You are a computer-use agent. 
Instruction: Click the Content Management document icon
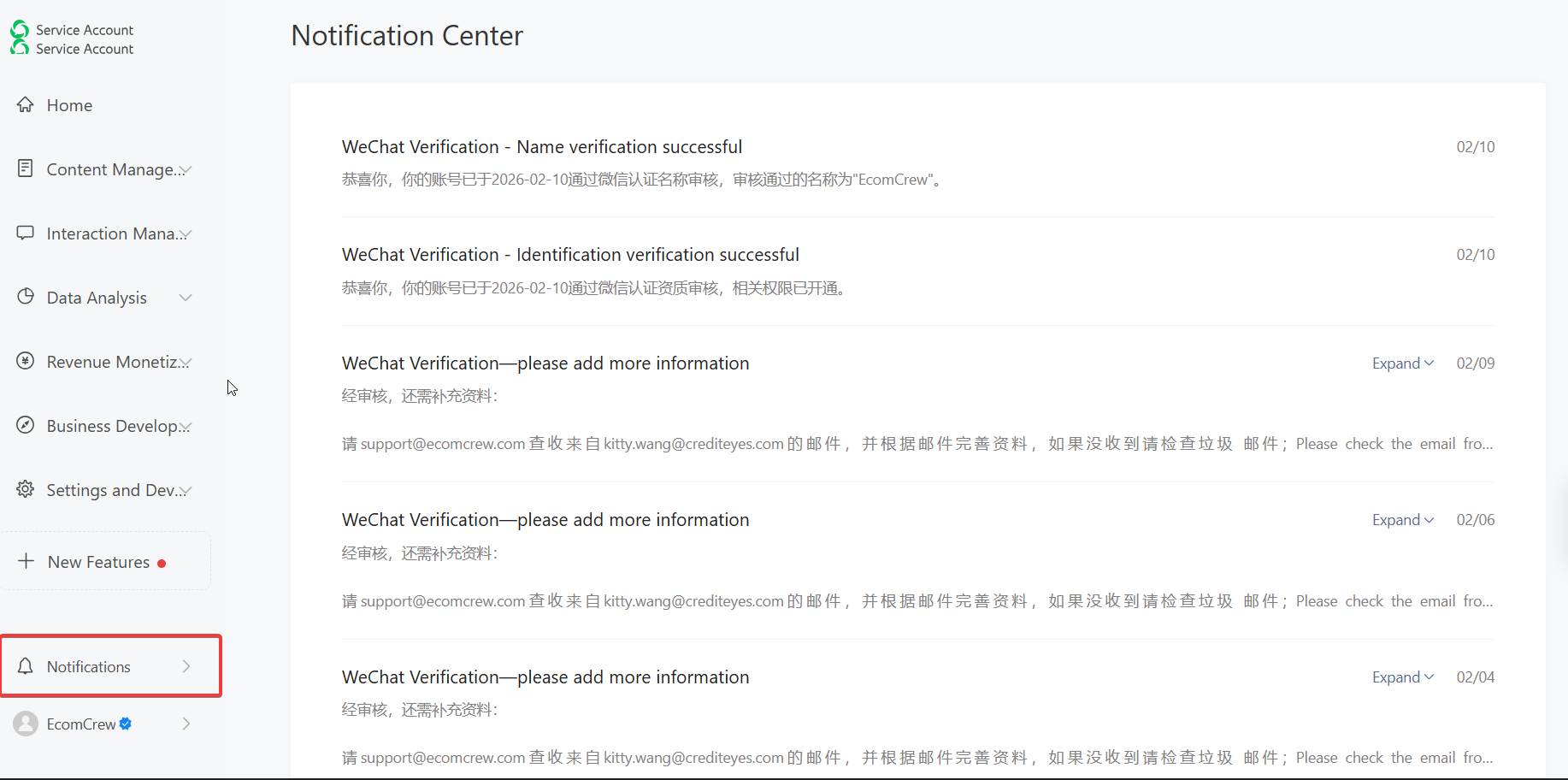click(x=26, y=168)
